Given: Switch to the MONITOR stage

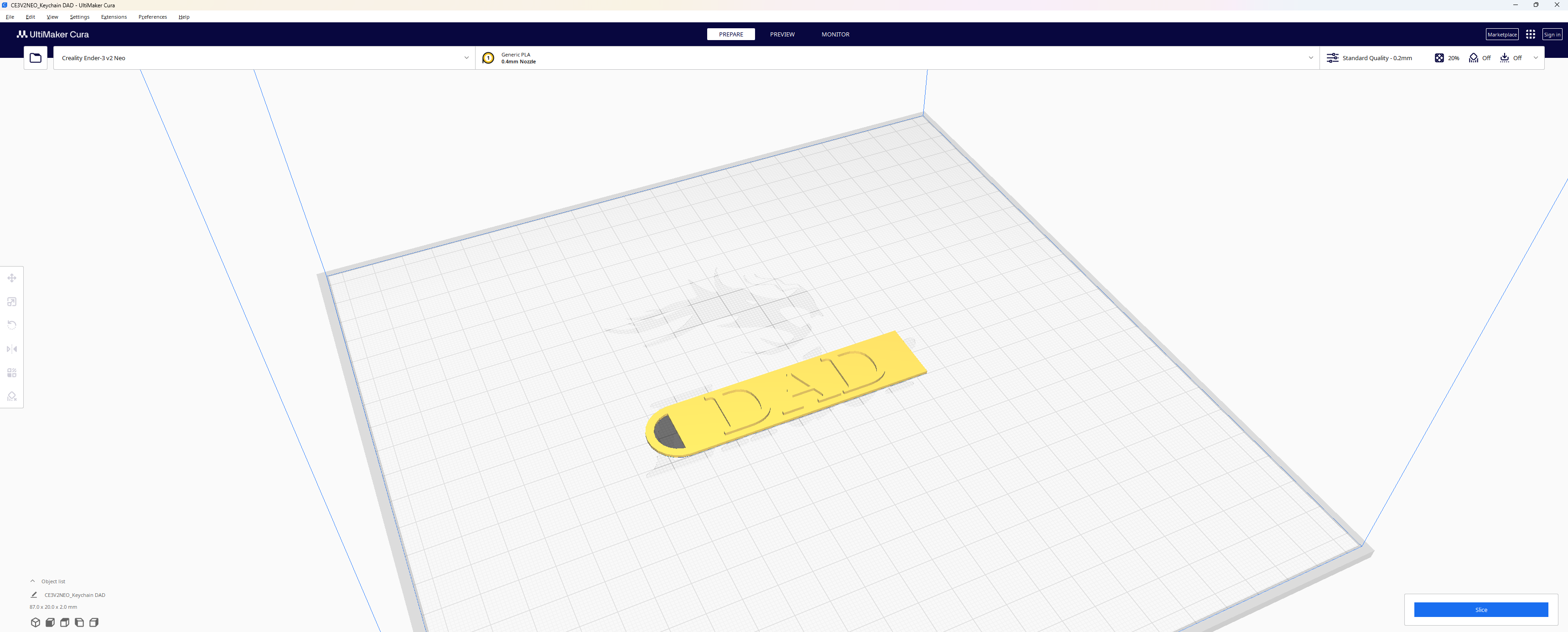Looking at the screenshot, I should pyautogui.click(x=835, y=34).
